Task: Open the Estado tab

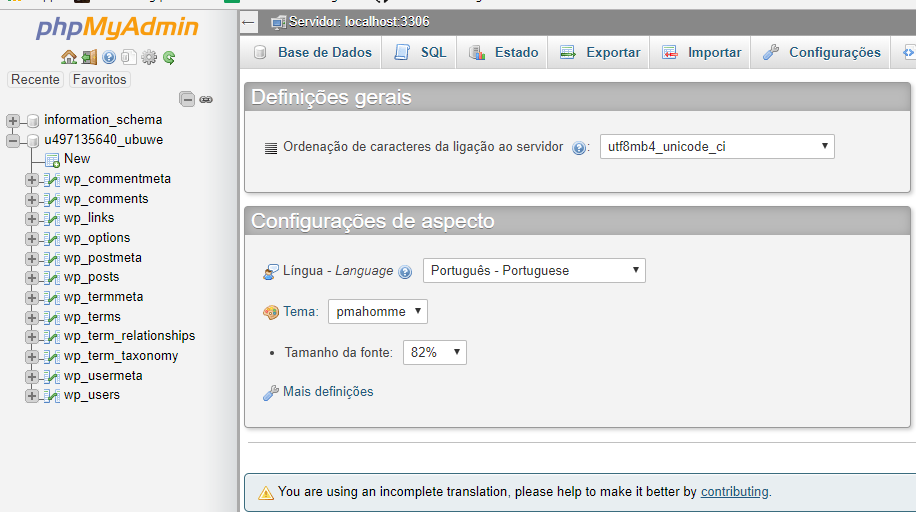Action: [503, 53]
